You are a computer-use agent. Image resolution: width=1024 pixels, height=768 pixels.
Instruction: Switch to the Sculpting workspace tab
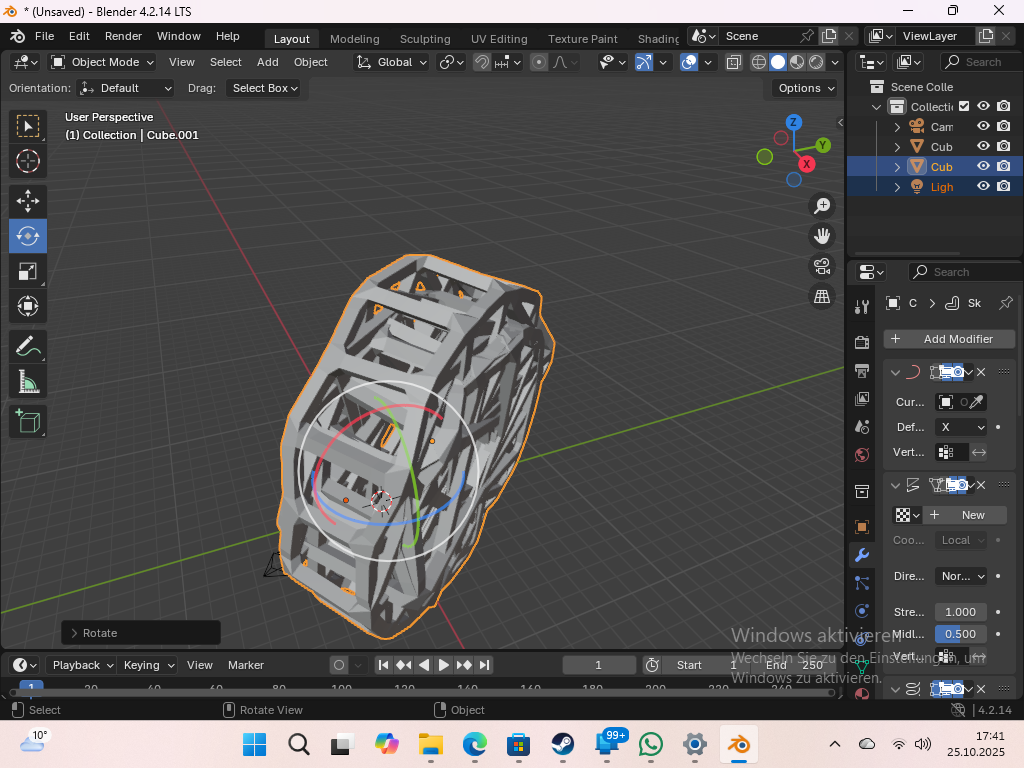(425, 39)
